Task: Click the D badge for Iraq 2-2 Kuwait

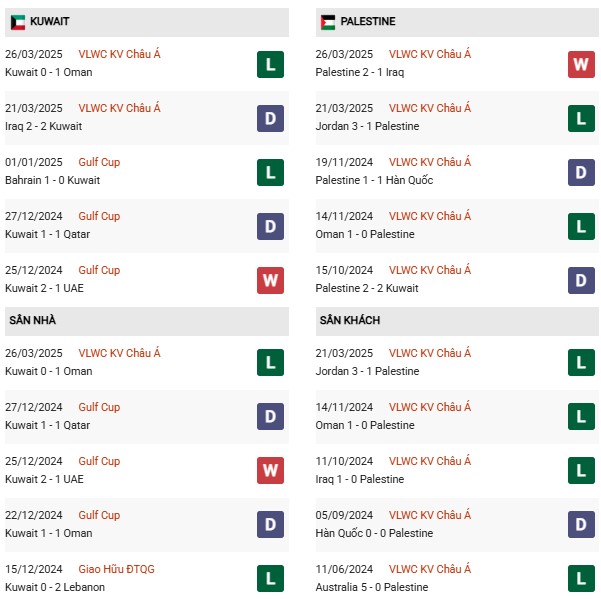Action: pos(270,118)
